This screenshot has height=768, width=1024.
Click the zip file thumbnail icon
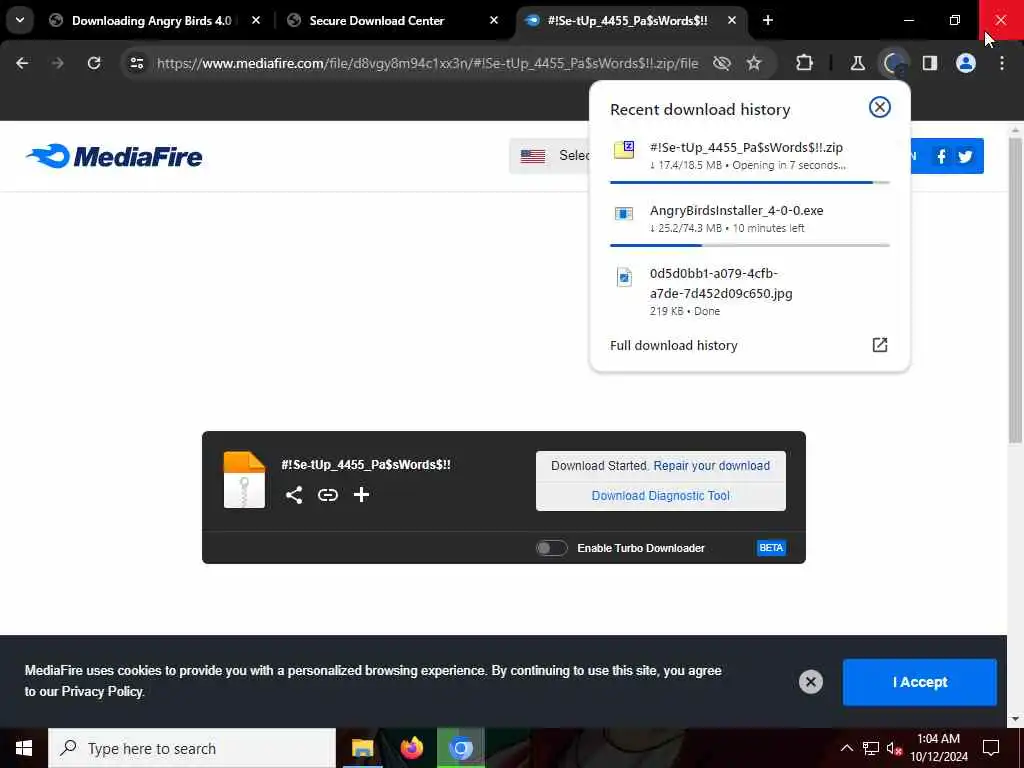click(244, 480)
